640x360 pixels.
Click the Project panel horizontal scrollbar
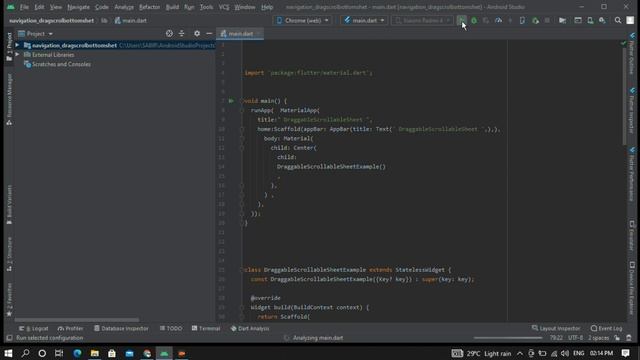point(77,320)
